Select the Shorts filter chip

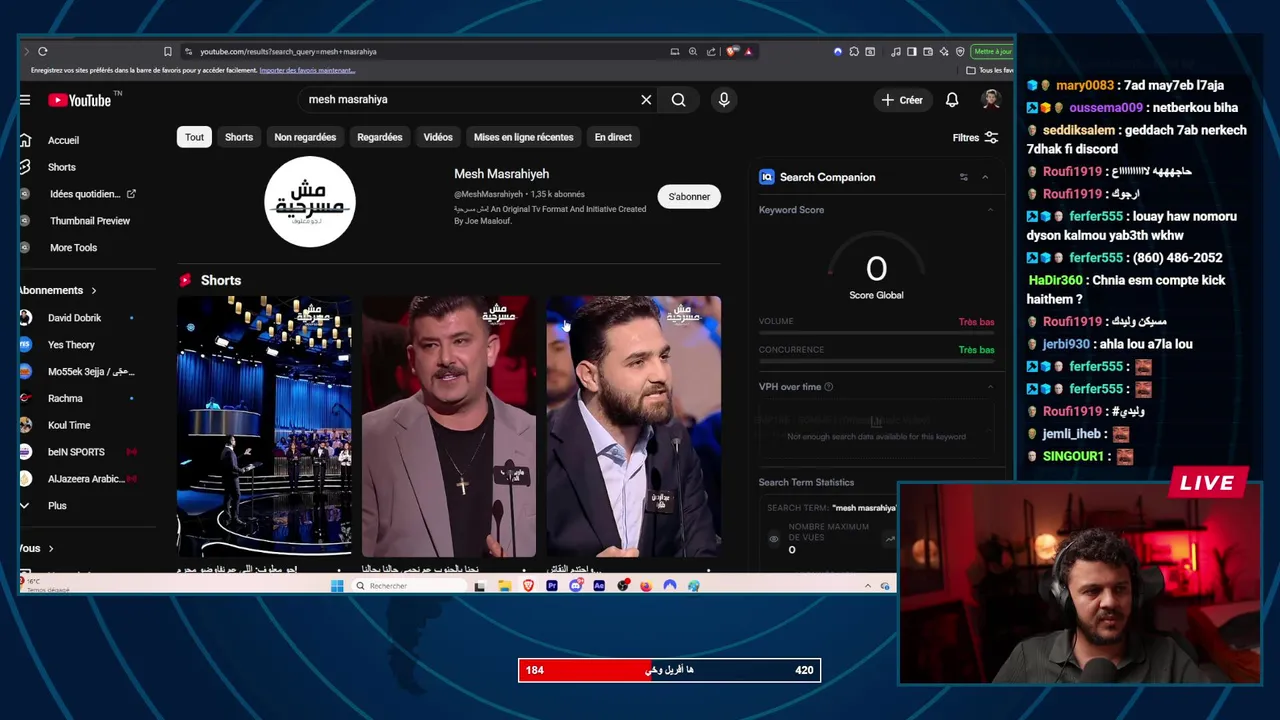coord(239,137)
